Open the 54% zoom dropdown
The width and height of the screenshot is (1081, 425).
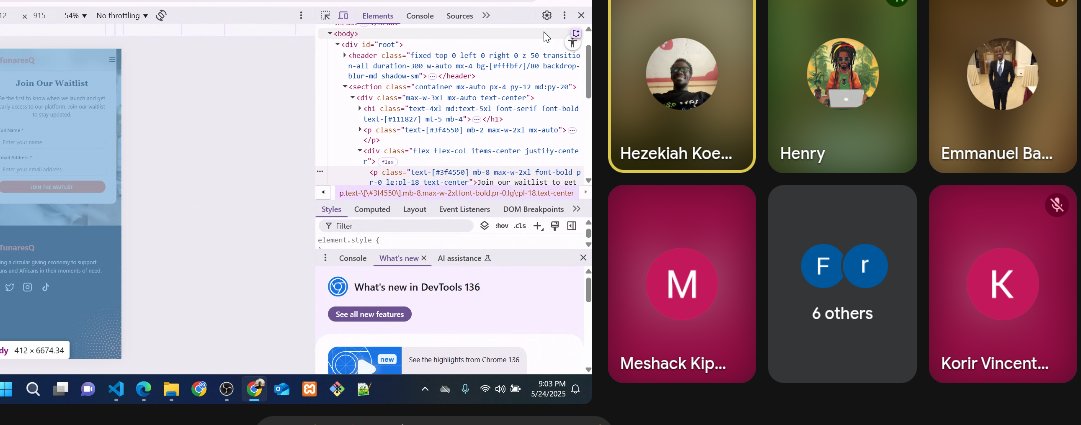click(x=76, y=15)
